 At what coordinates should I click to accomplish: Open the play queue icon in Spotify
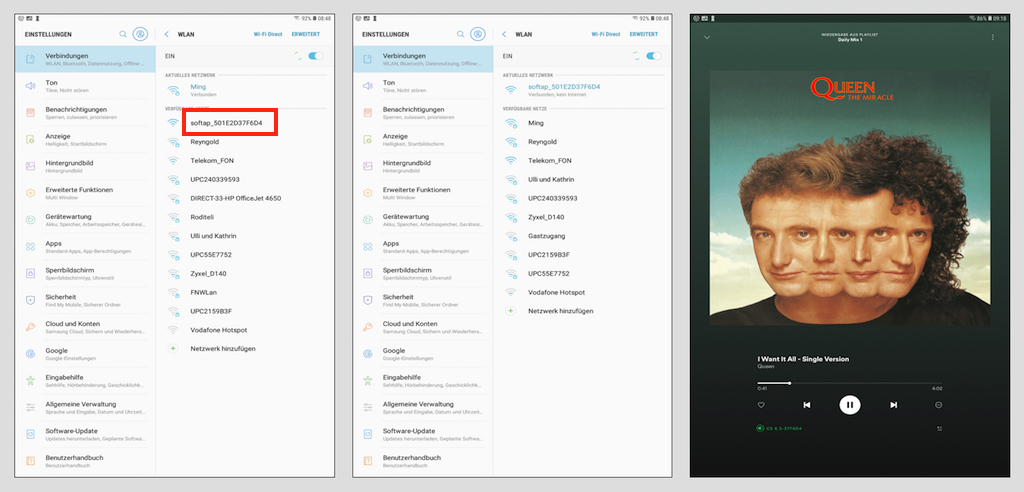pos(939,429)
